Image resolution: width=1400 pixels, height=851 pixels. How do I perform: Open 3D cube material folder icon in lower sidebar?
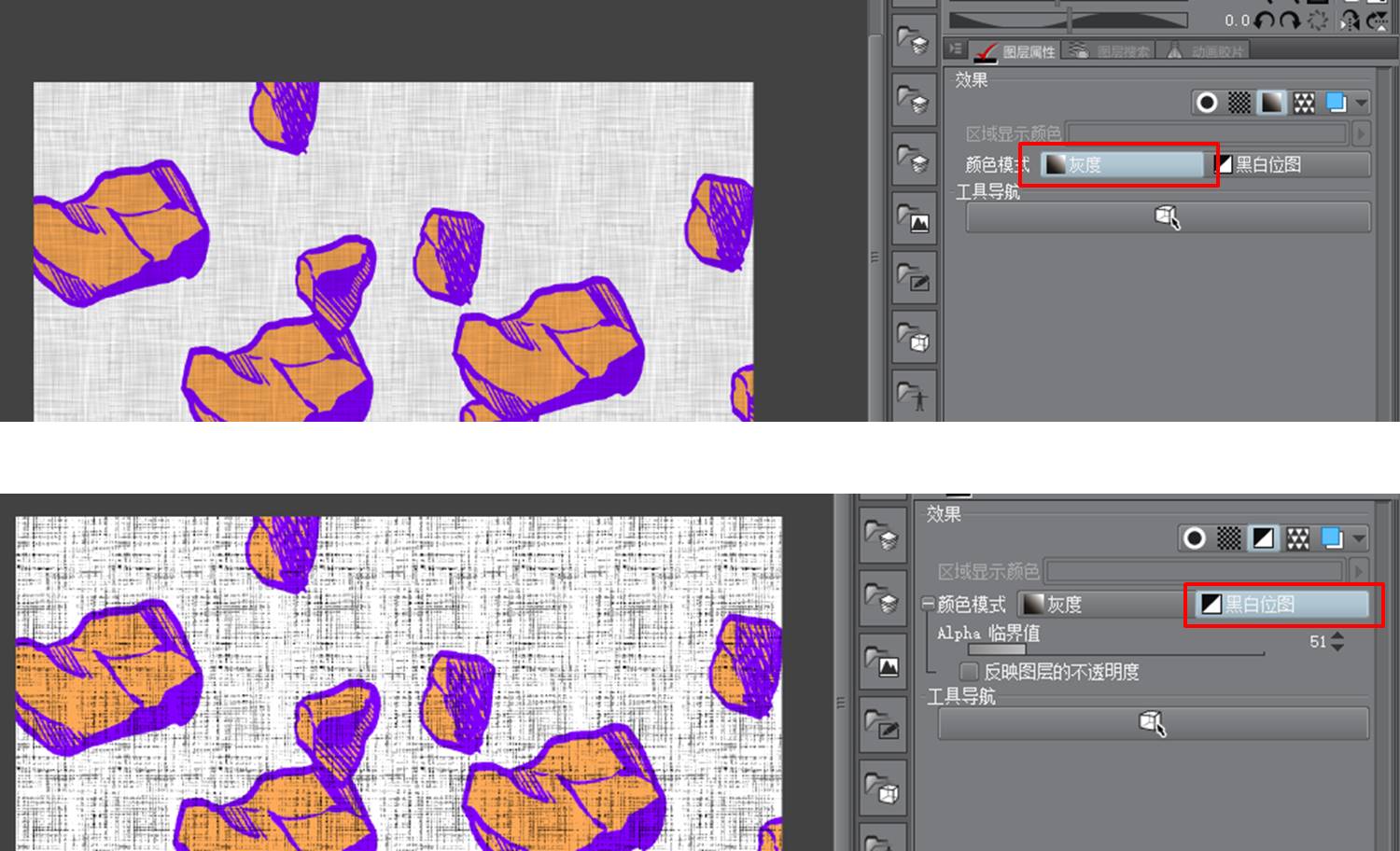click(883, 788)
